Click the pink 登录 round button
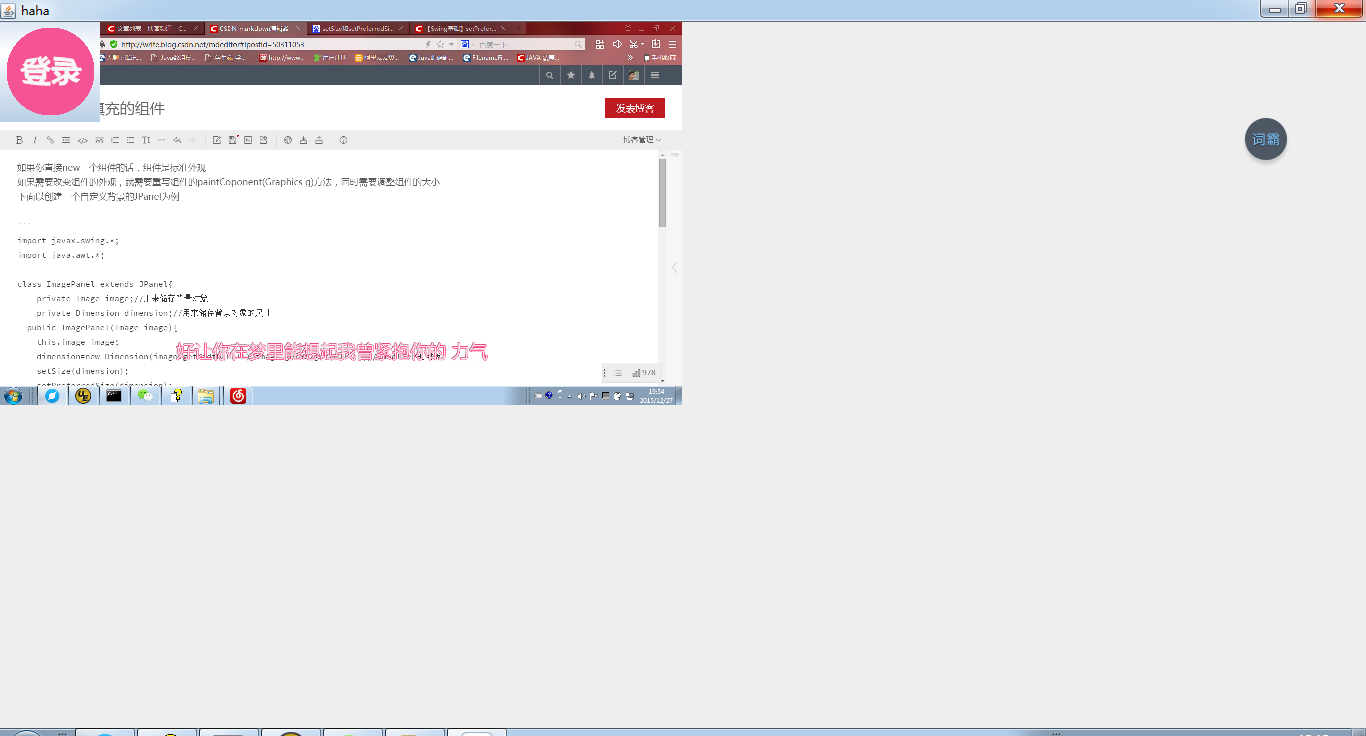This screenshot has height=736, width=1366. coord(52,72)
